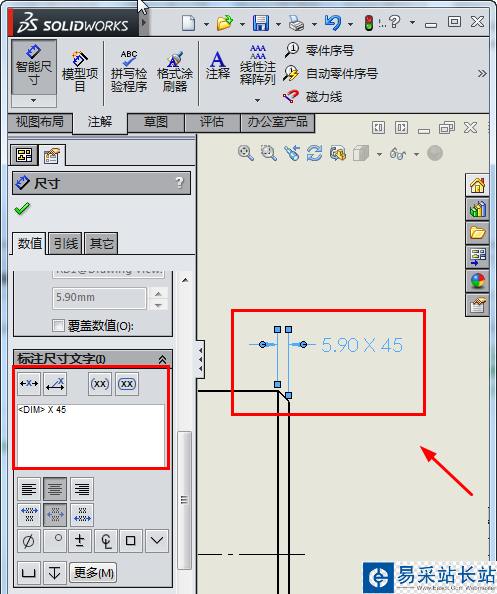Set bottom vertical text justification
Screen dimensions: 497x594
[81, 514]
